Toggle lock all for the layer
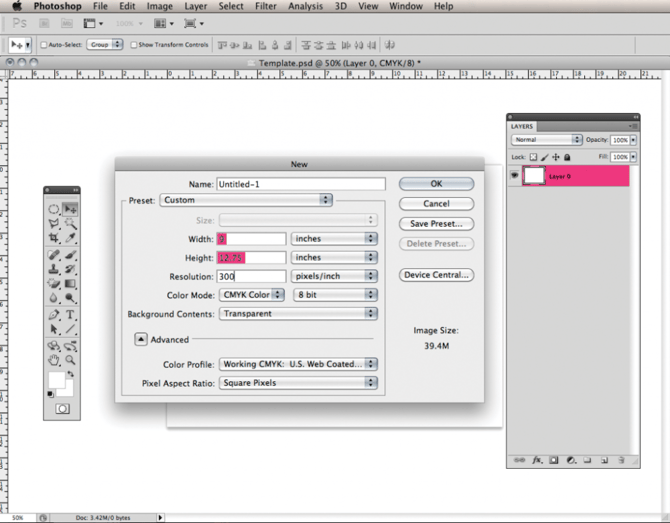Screen dimensions: 670x523 (x=567, y=157)
